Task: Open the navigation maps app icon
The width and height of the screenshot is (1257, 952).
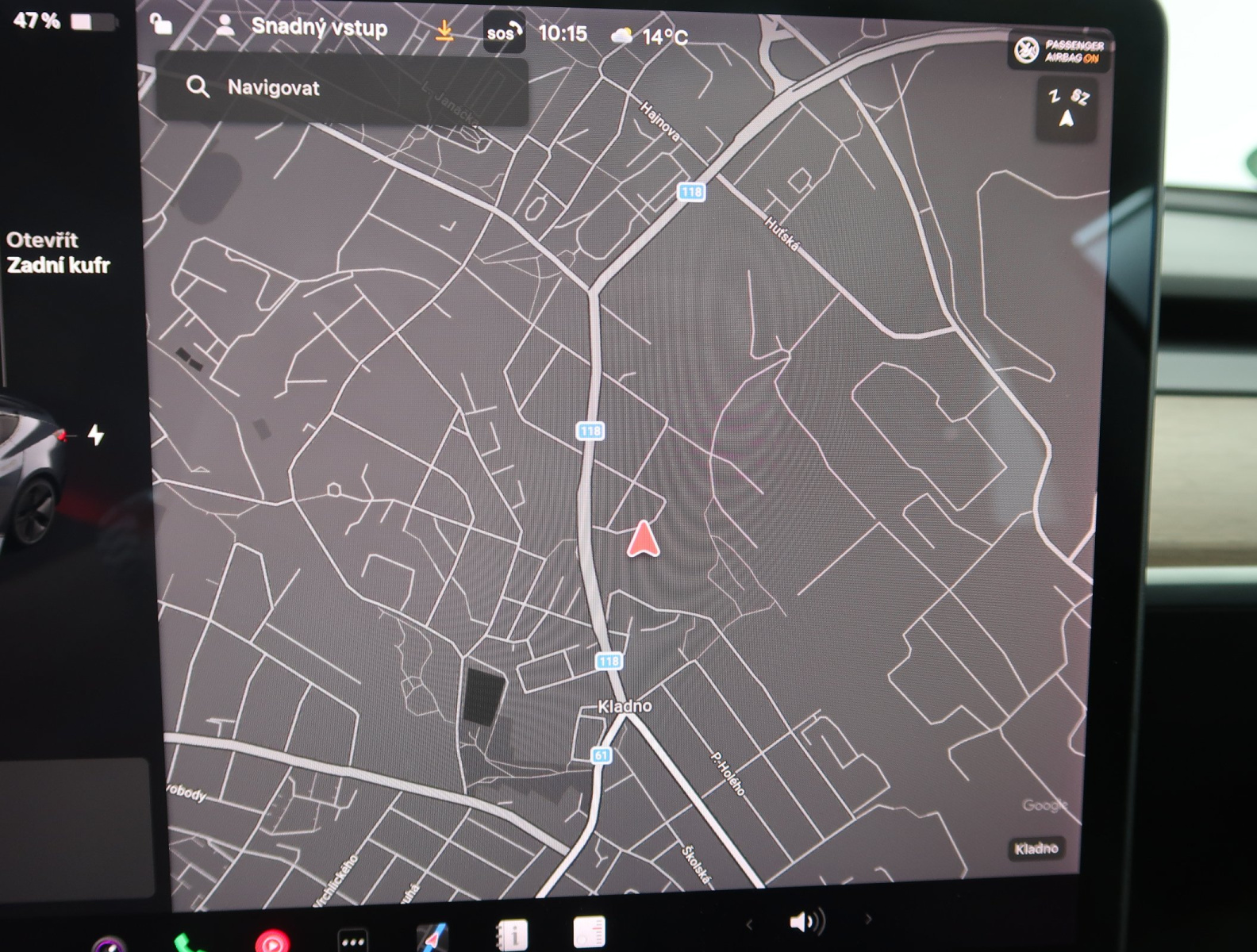Action: pyautogui.click(x=432, y=939)
